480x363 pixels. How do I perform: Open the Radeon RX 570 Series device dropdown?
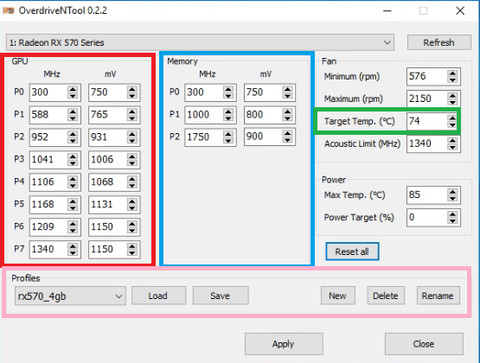[200, 43]
